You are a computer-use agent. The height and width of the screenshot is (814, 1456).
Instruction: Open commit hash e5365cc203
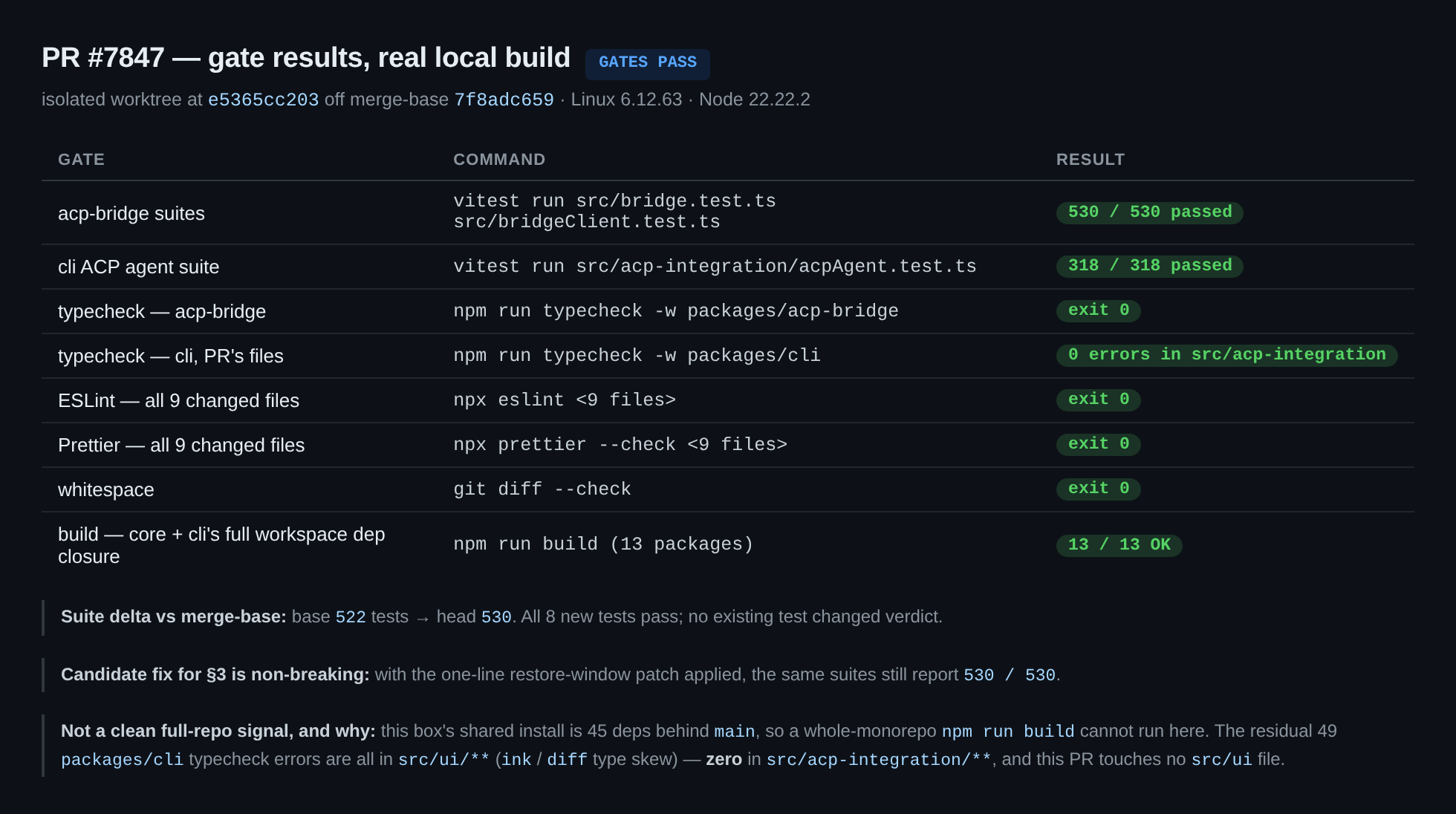(263, 100)
